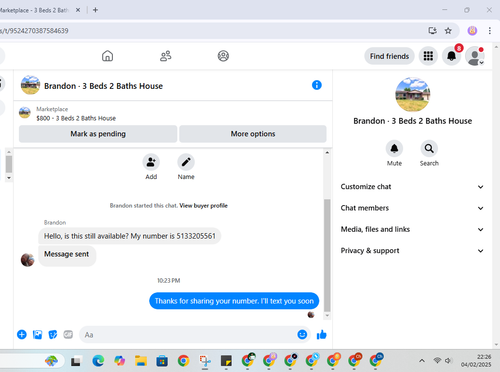This screenshot has height=372, width=500.
Task: Attach a file with the photo icon
Action: (x=37, y=334)
